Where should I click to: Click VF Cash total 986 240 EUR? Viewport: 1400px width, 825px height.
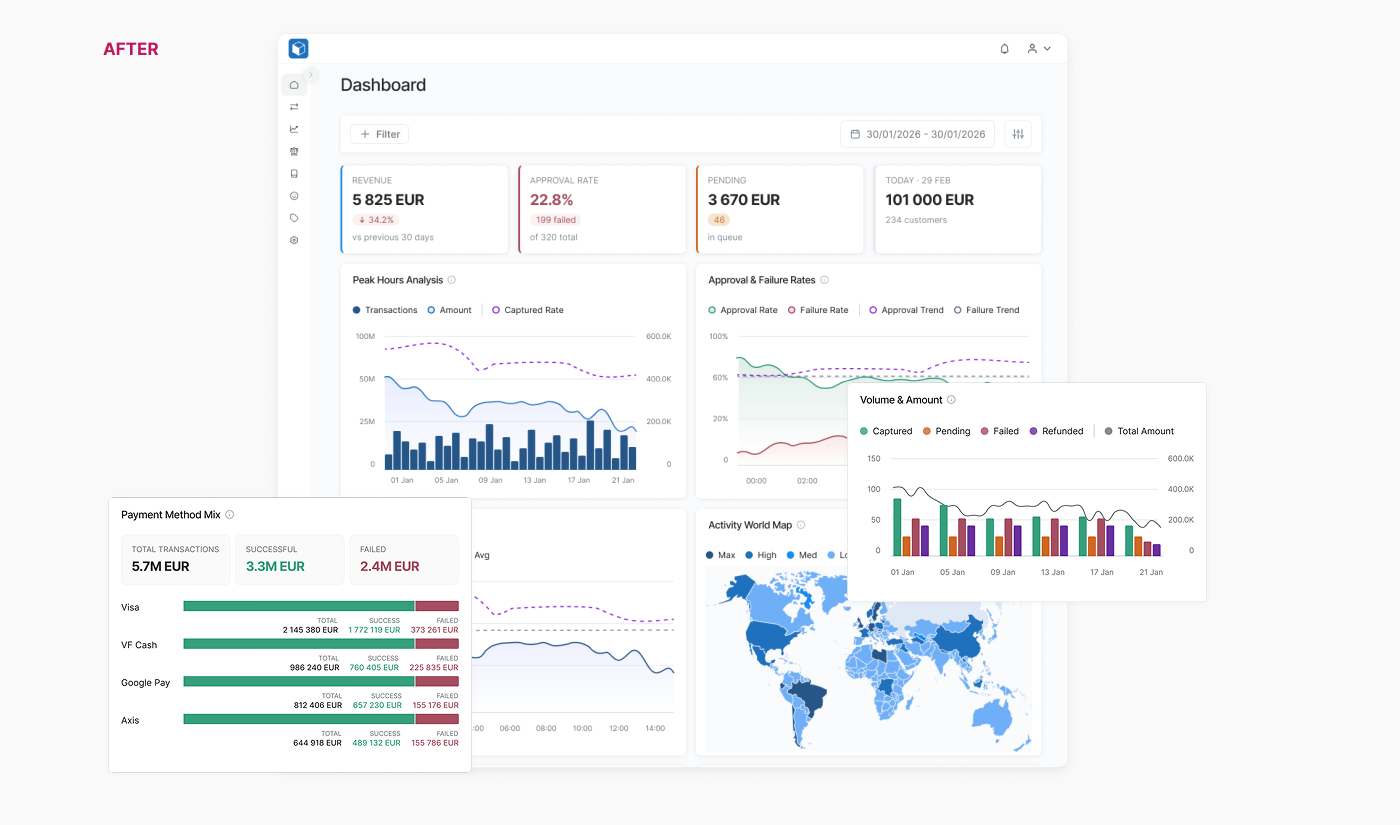(316, 668)
